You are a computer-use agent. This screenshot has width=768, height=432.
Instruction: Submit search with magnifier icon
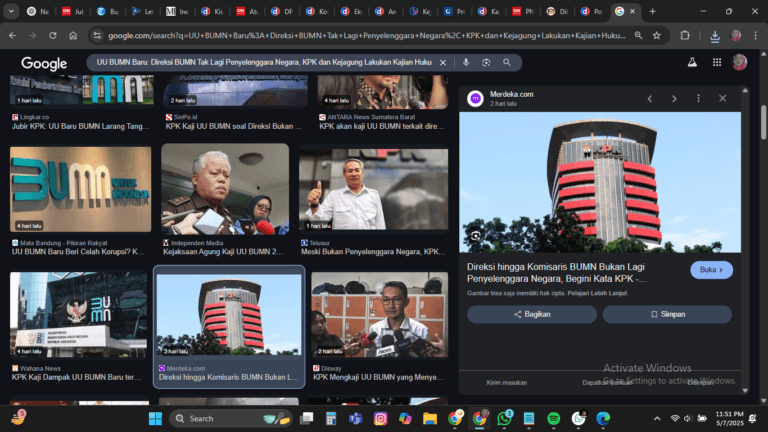(x=506, y=63)
